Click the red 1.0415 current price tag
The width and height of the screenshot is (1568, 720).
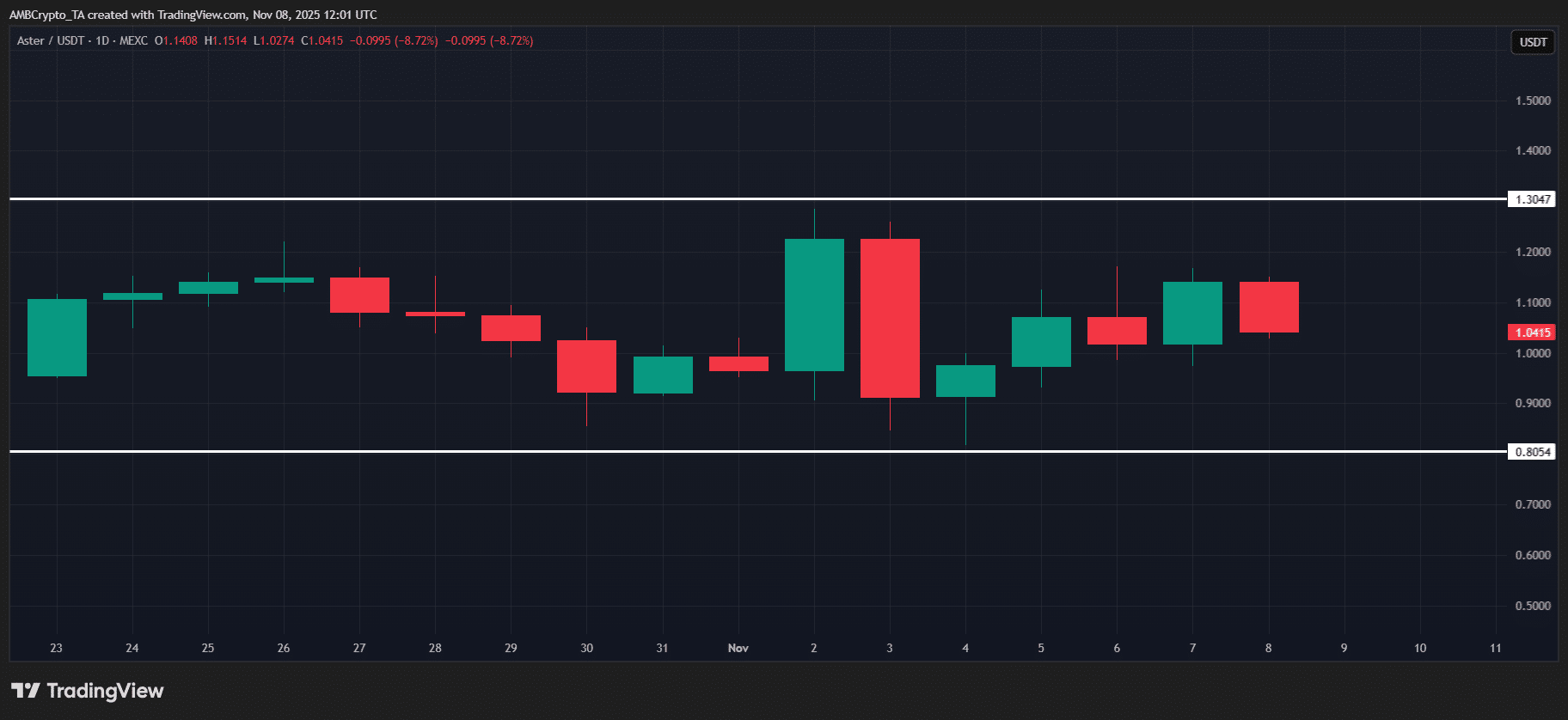1532,333
